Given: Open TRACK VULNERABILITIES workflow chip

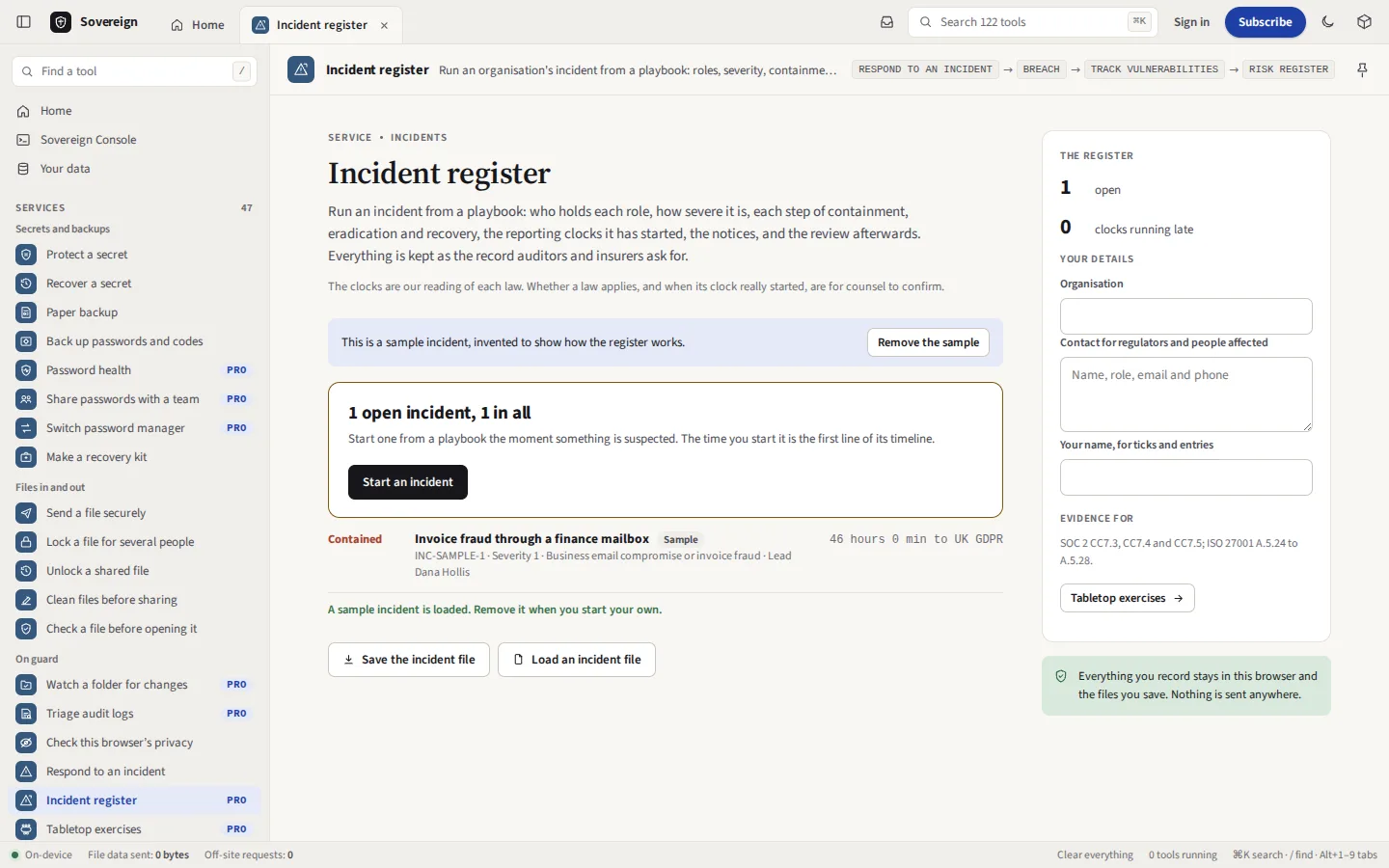Looking at the screenshot, I should (x=1155, y=69).
